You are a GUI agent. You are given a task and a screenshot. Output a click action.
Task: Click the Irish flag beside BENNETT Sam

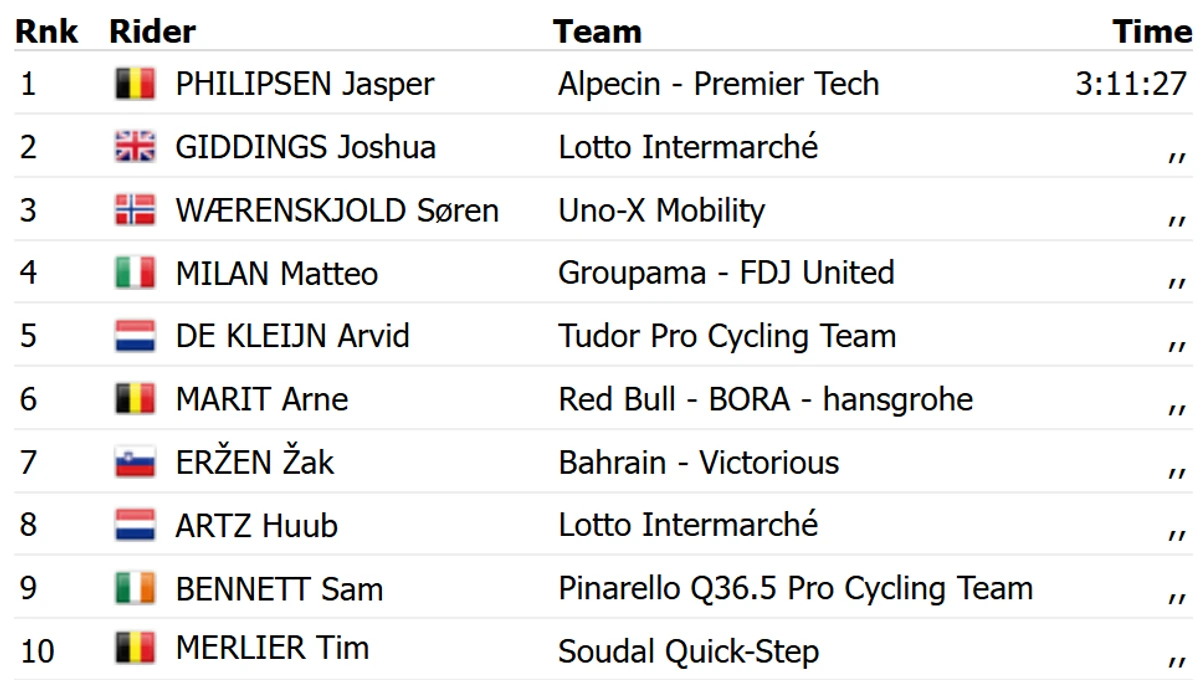135,588
